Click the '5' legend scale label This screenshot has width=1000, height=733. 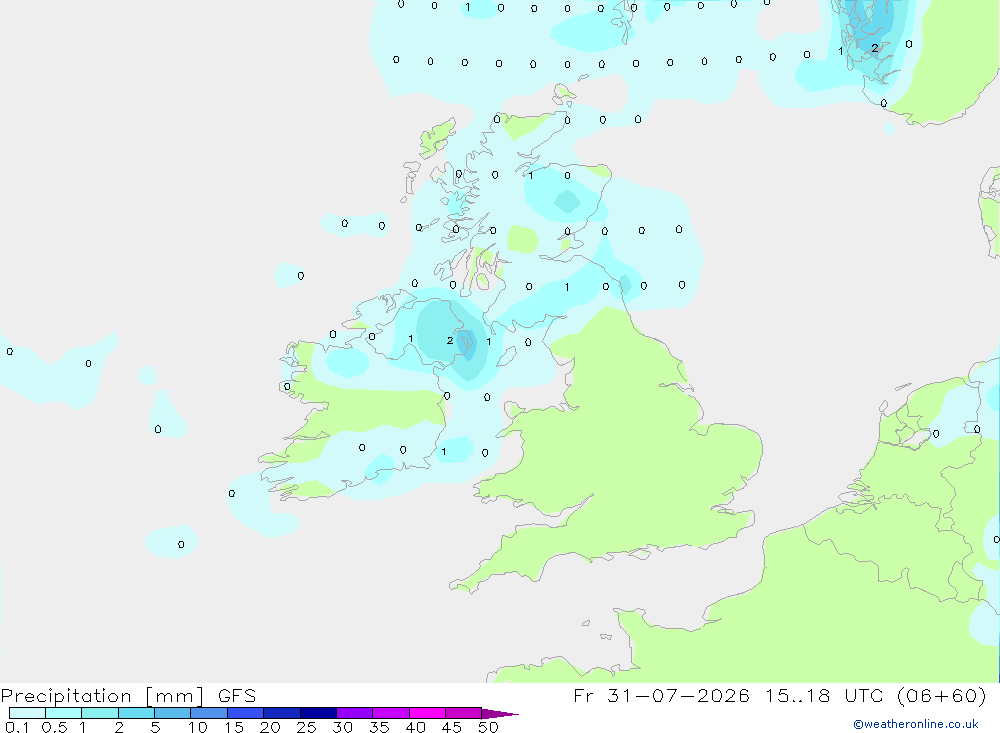tap(155, 727)
